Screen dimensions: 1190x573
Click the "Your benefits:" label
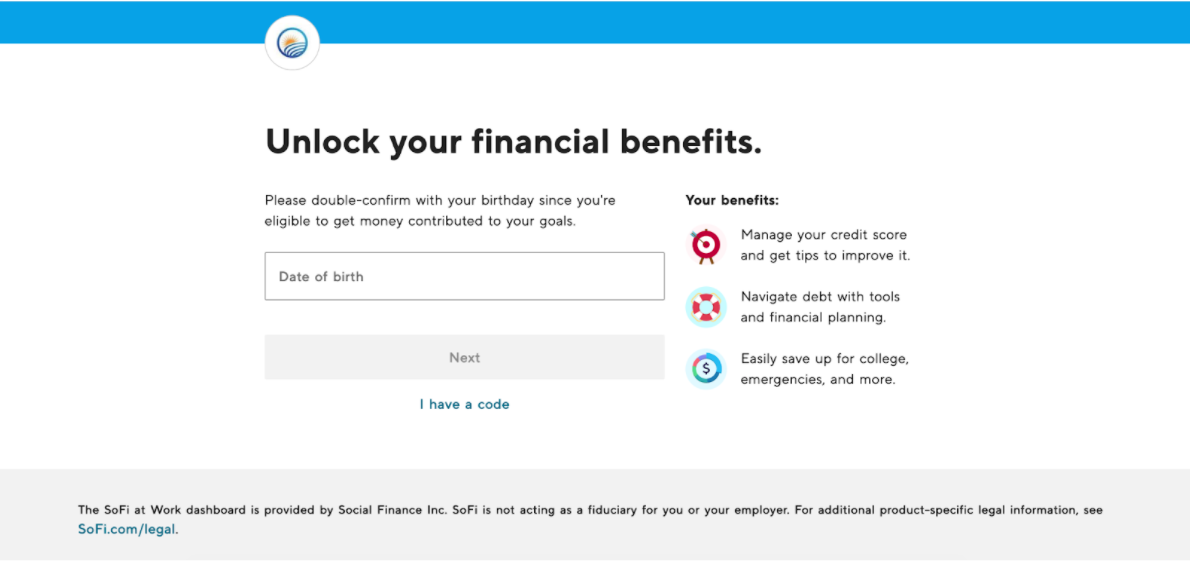[731, 200]
